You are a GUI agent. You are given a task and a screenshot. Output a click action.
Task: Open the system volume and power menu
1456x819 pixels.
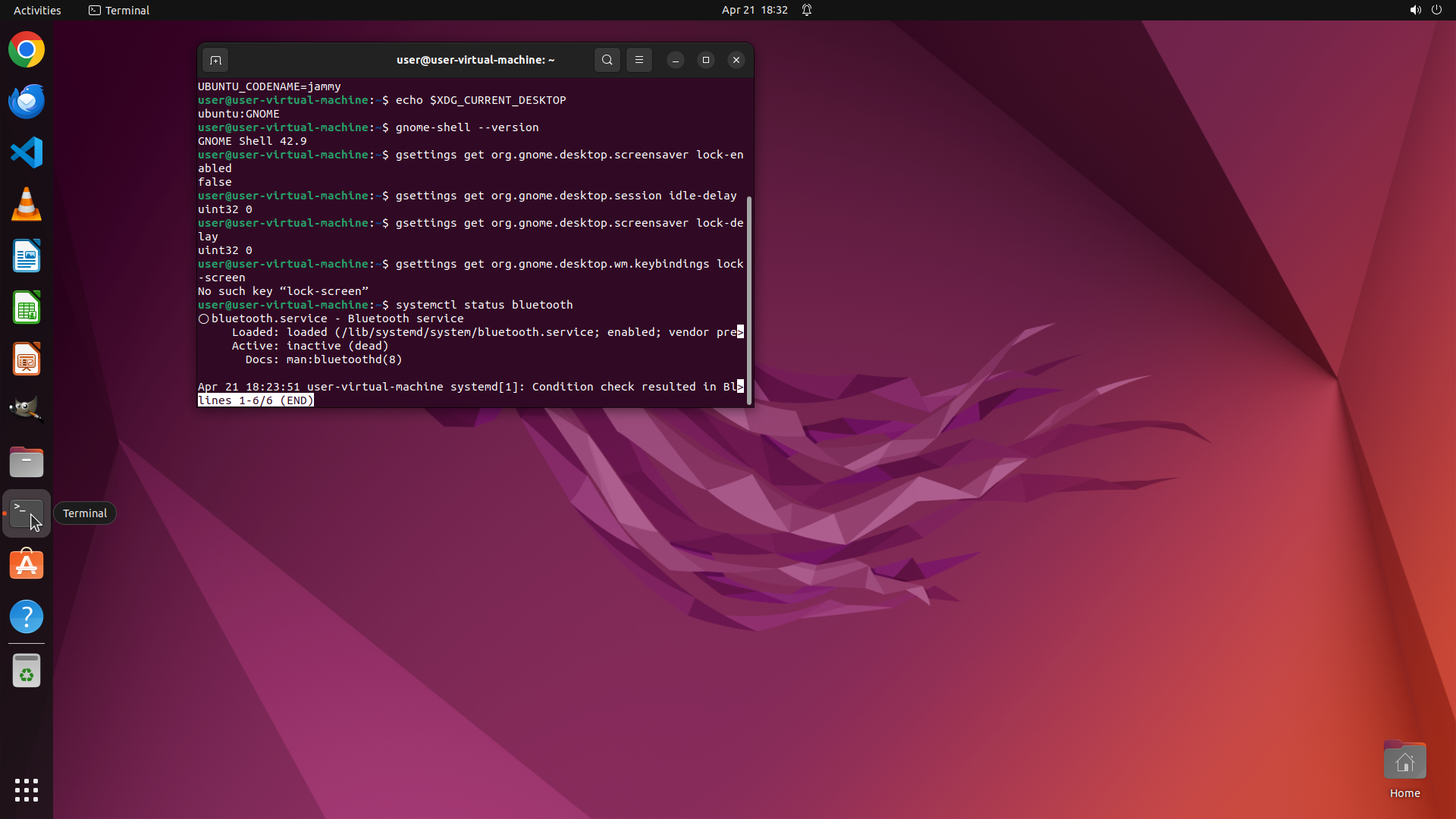(1425, 10)
